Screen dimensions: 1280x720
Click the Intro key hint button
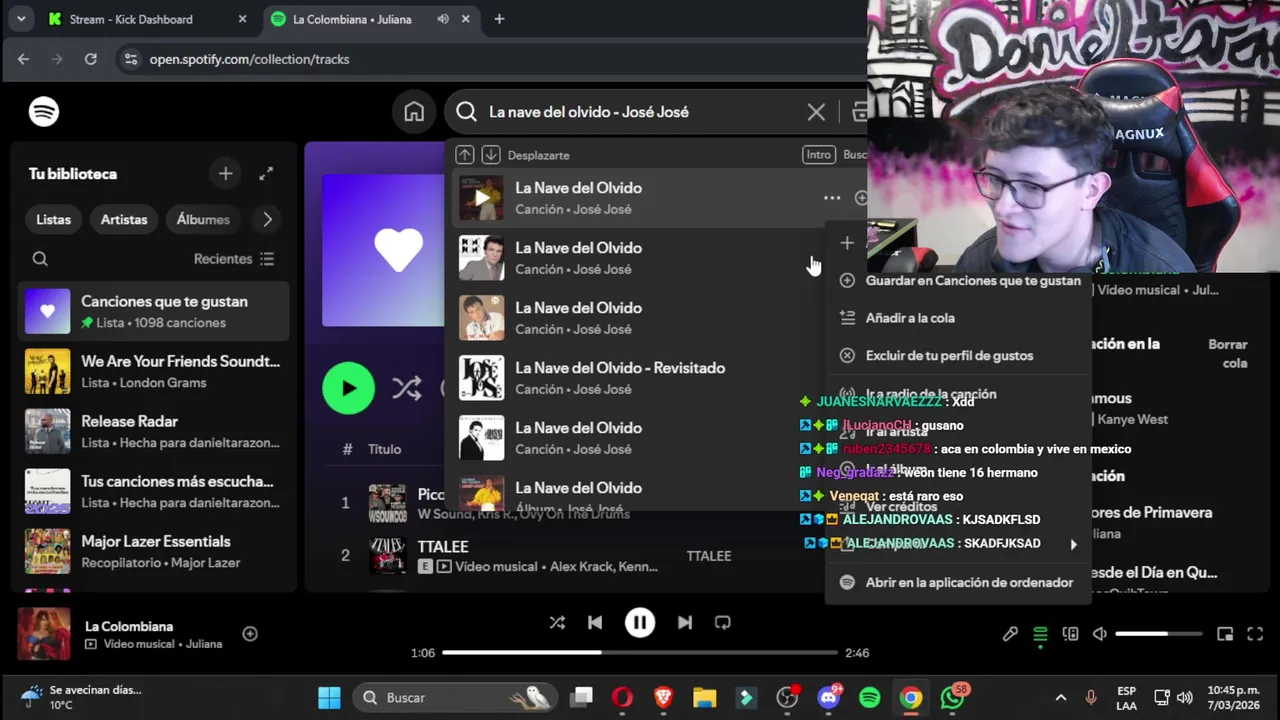pos(819,155)
